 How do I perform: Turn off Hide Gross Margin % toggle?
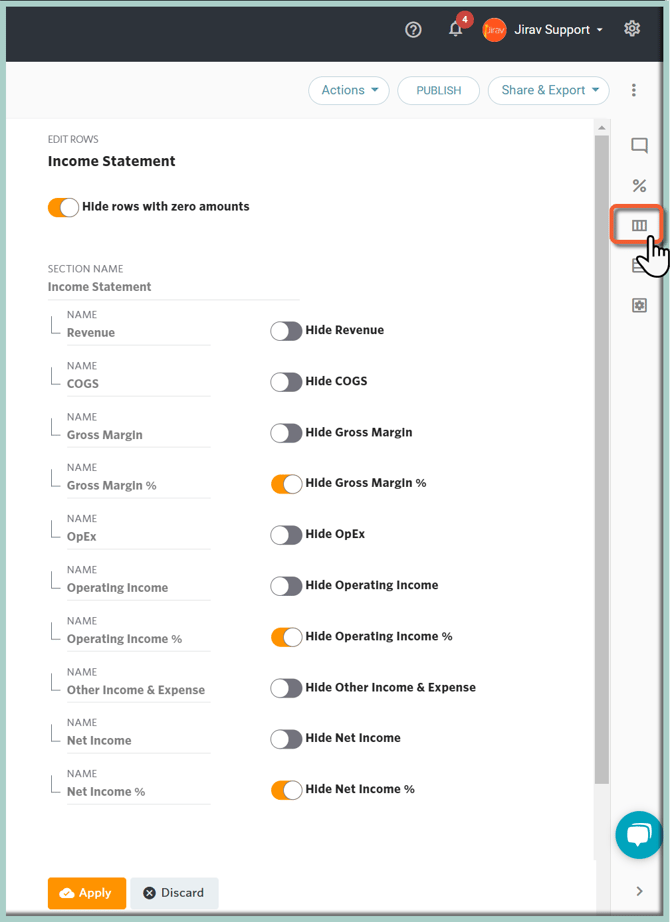point(286,484)
